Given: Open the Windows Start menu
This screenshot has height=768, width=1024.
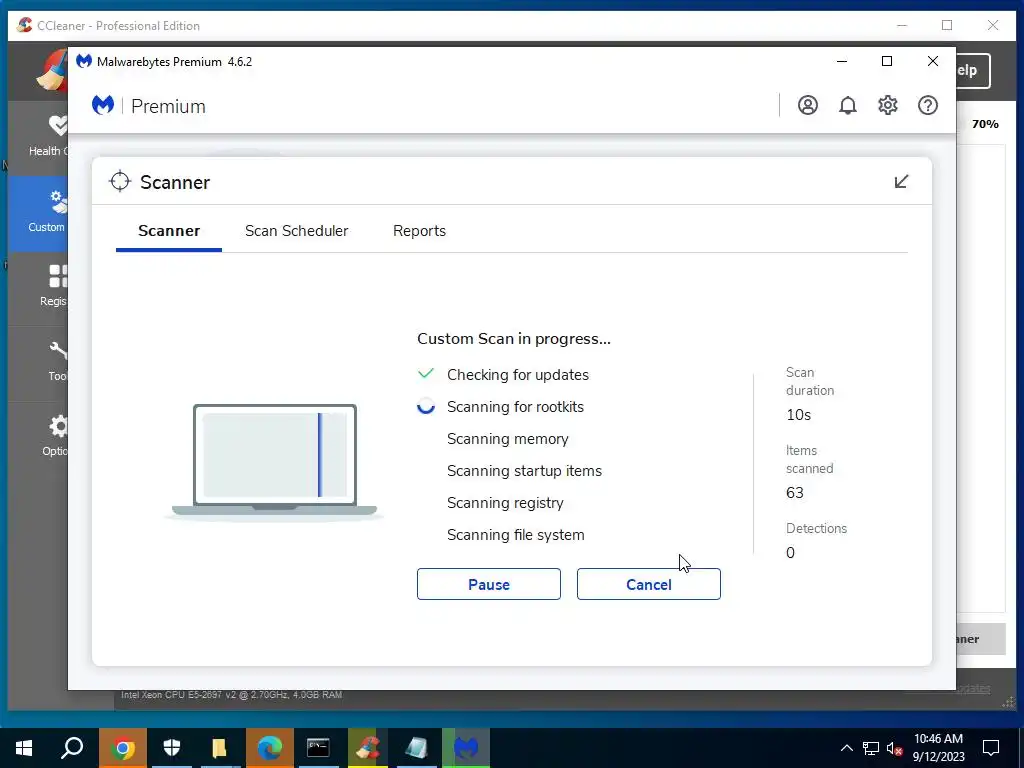Looking at the screenshot, I should click(24, 748).
